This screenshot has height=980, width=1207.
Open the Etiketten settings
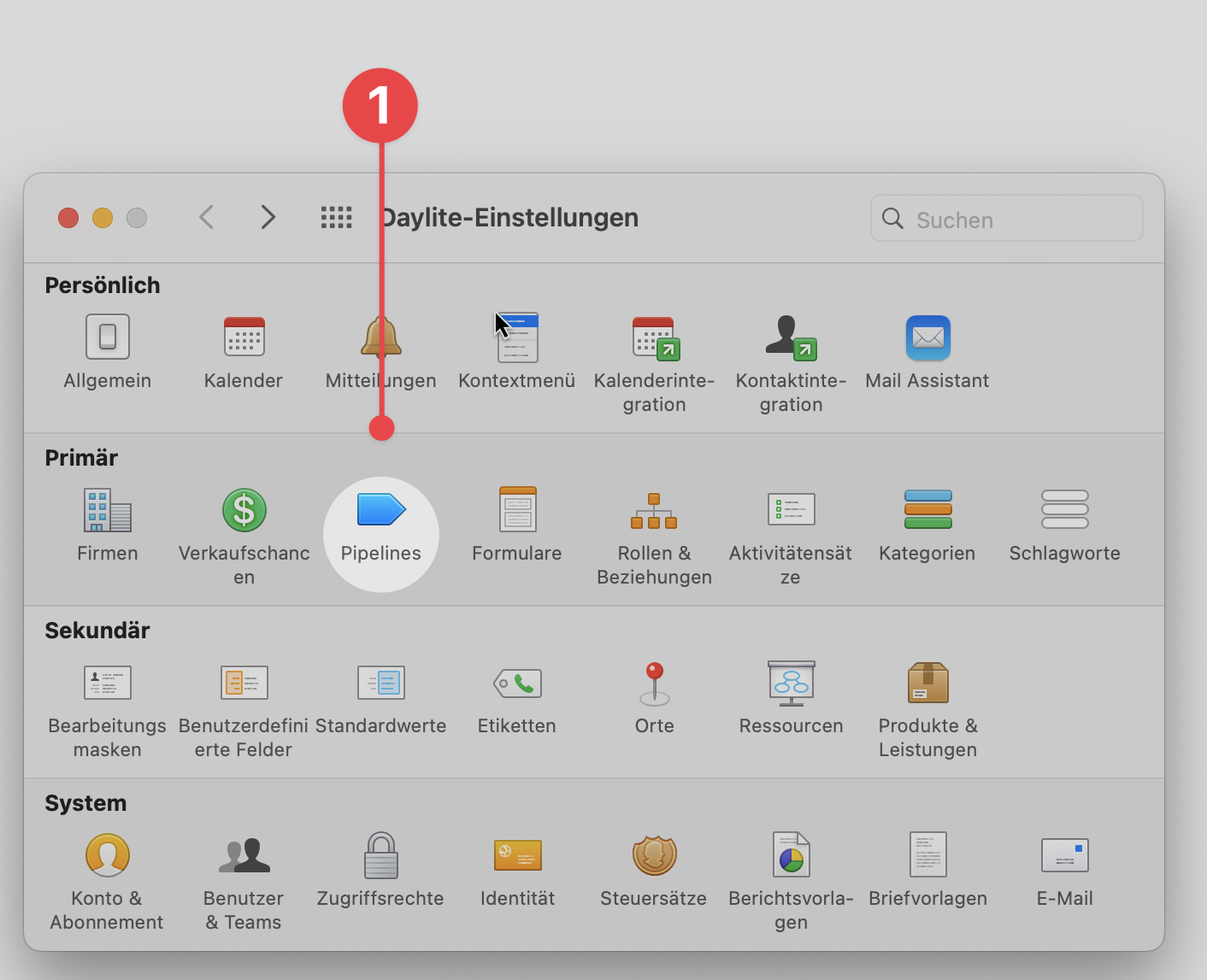517,696
